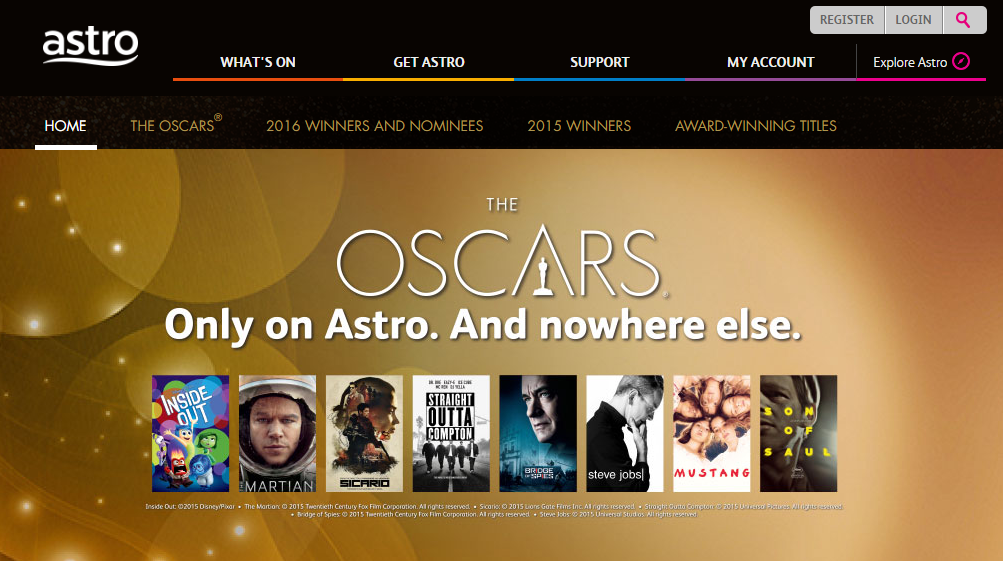Viewport: 1003px width, 561px height.
Task: Select the Steve Jobs movie poster
Action: click(625, 434)
